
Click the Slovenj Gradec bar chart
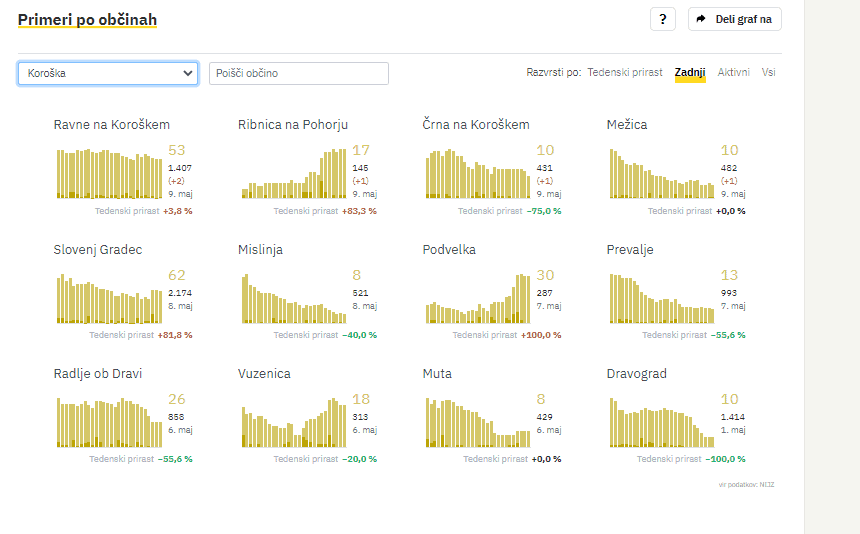108,299
